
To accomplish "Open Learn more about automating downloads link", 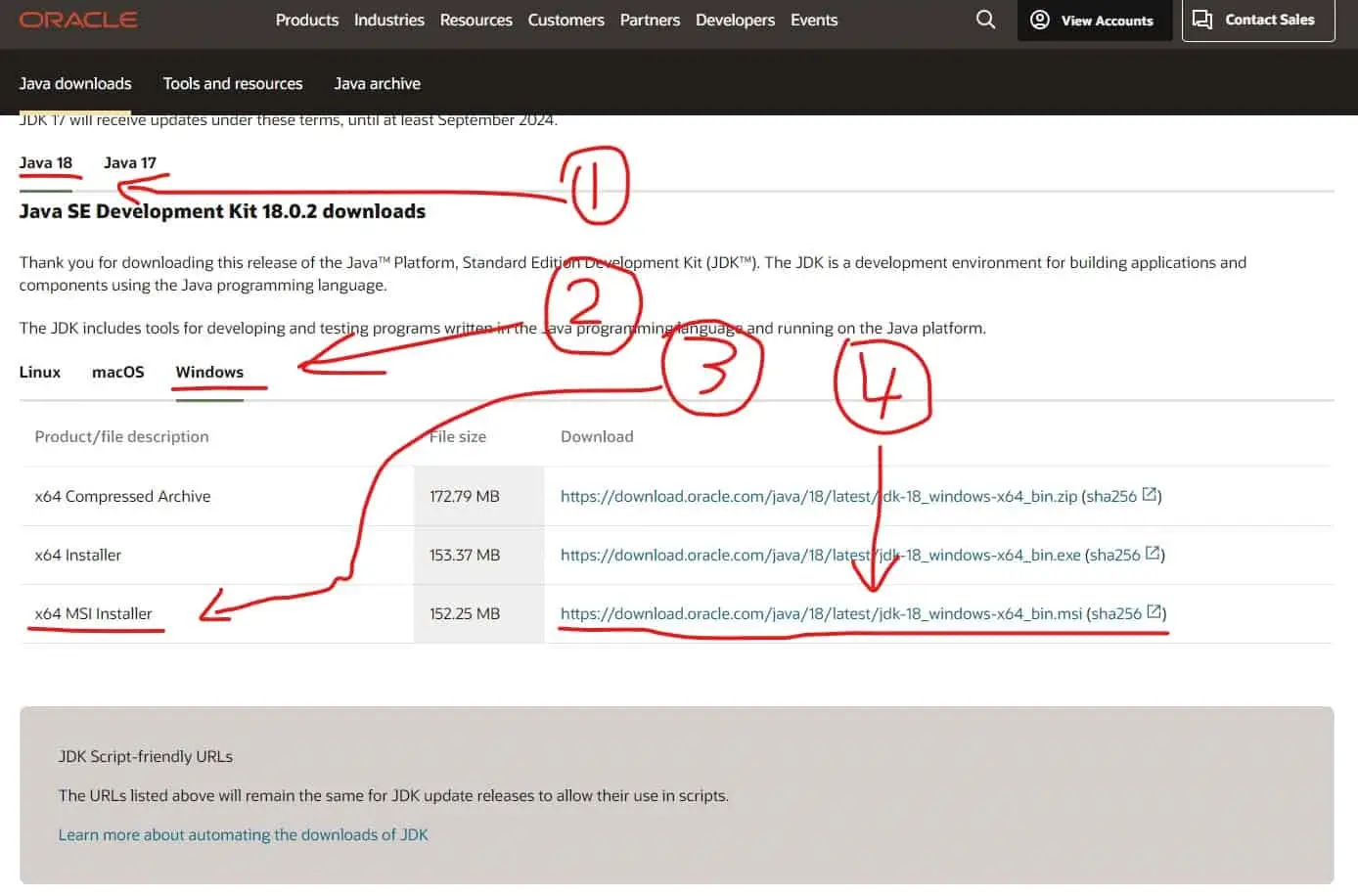I will point(243,834).
